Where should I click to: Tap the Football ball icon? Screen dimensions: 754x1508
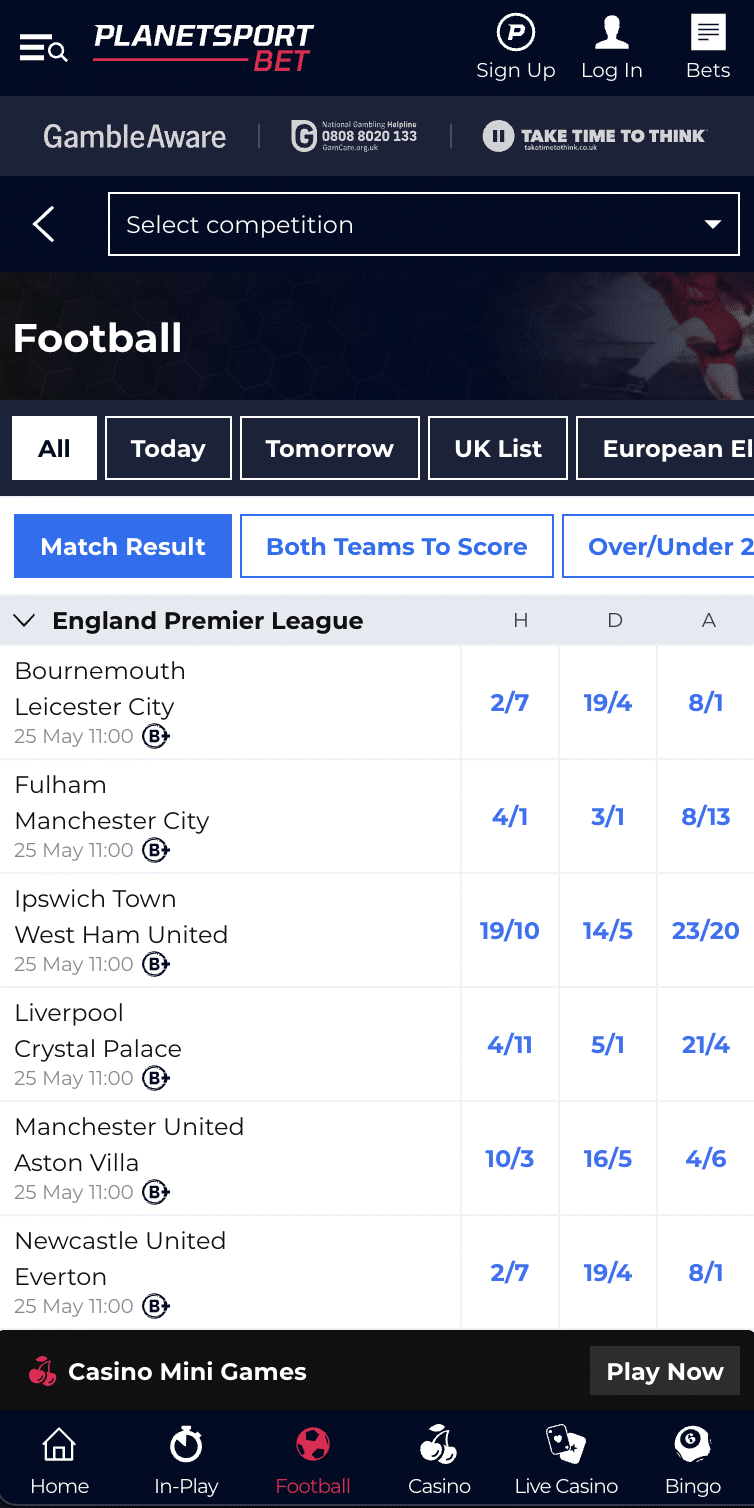coord(312,1443)
